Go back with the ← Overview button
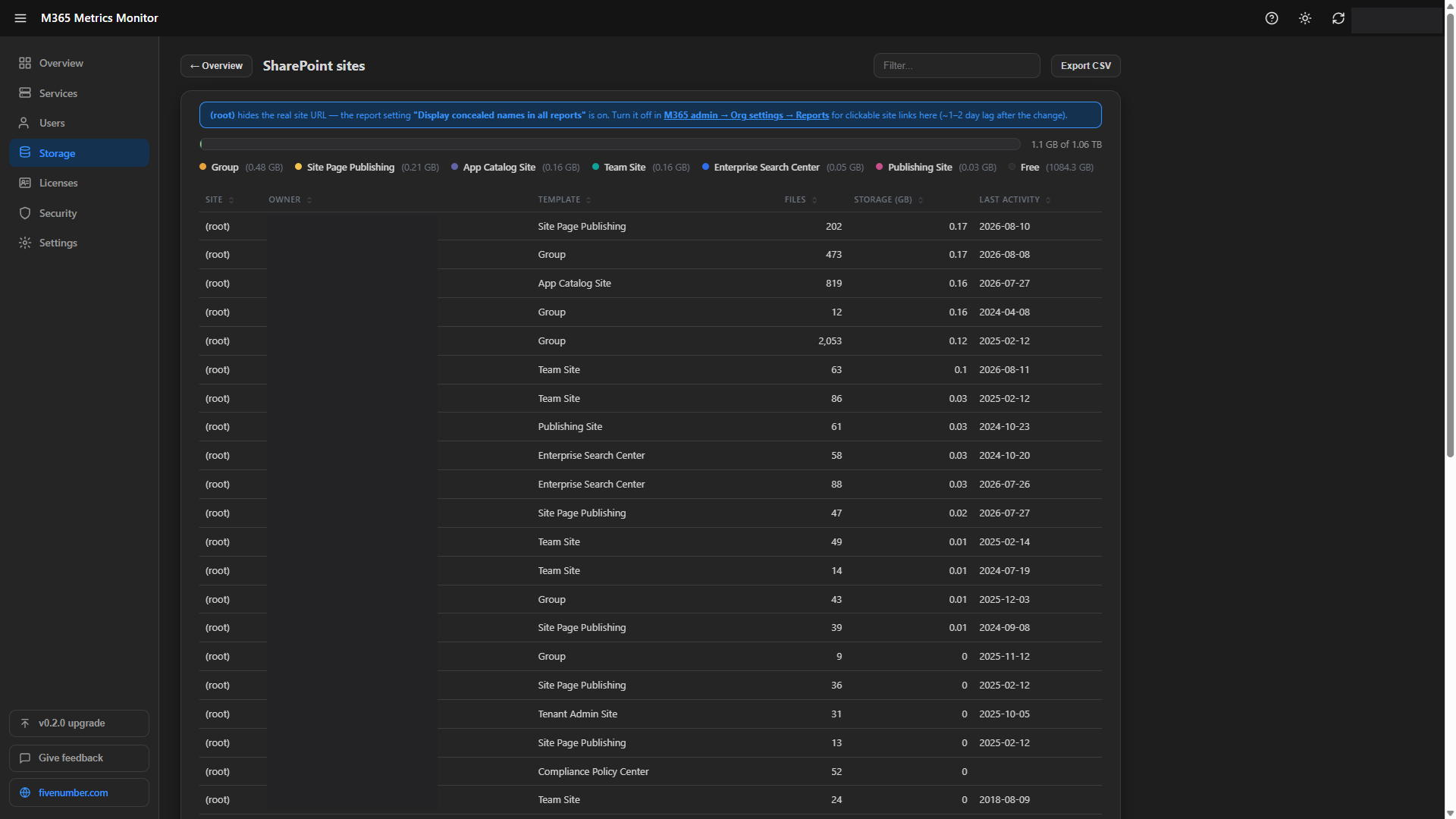Screen dimensions: 1456x819 tap(216, 66)
